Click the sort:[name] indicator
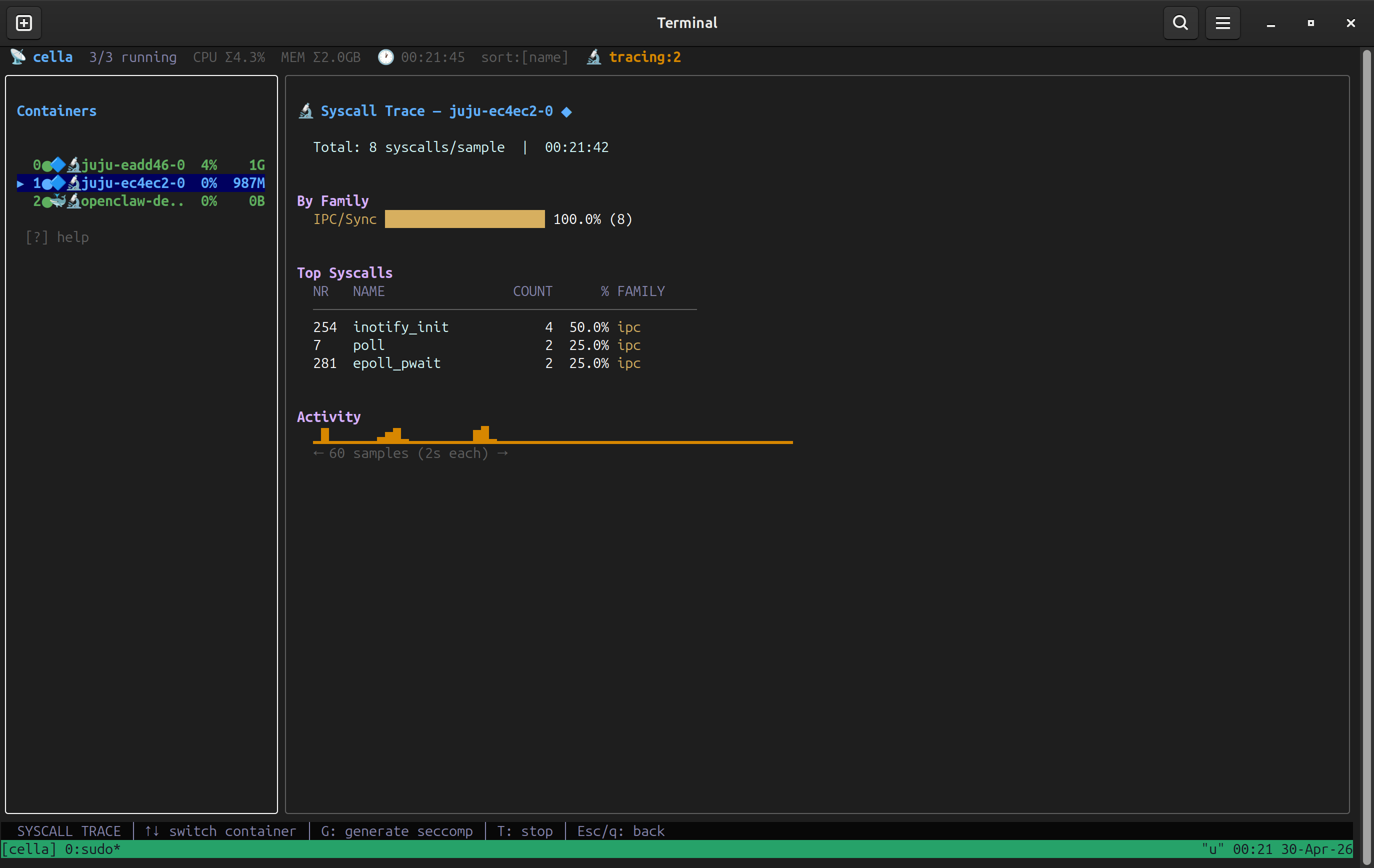Image resolution: width=1374 pixels, height=868 pixels. [x=524, y=57]
